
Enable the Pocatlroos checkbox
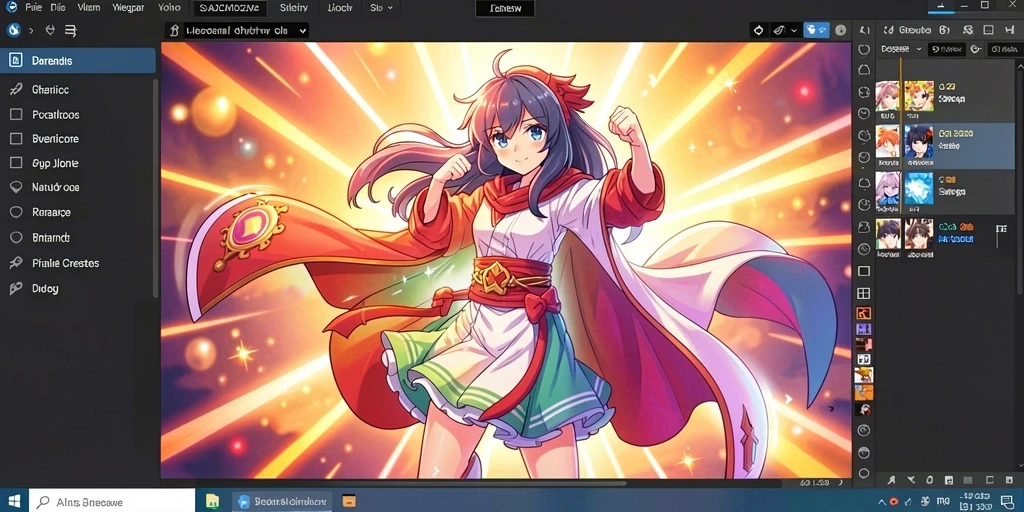(16, 115)
